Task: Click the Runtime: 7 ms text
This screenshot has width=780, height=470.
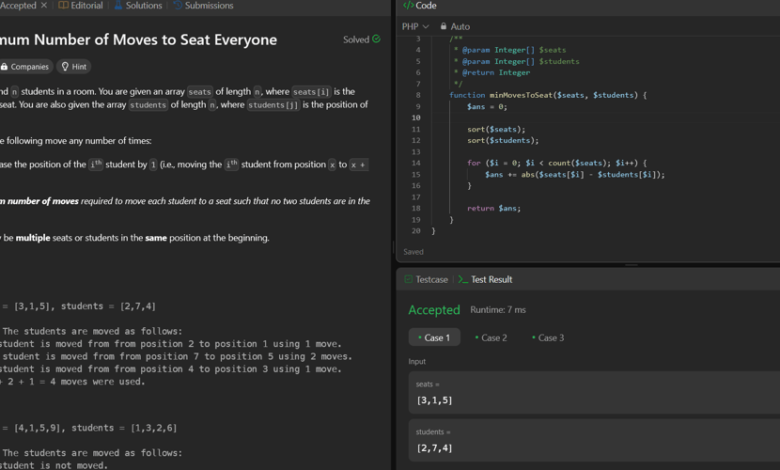Action: point(498,310)
